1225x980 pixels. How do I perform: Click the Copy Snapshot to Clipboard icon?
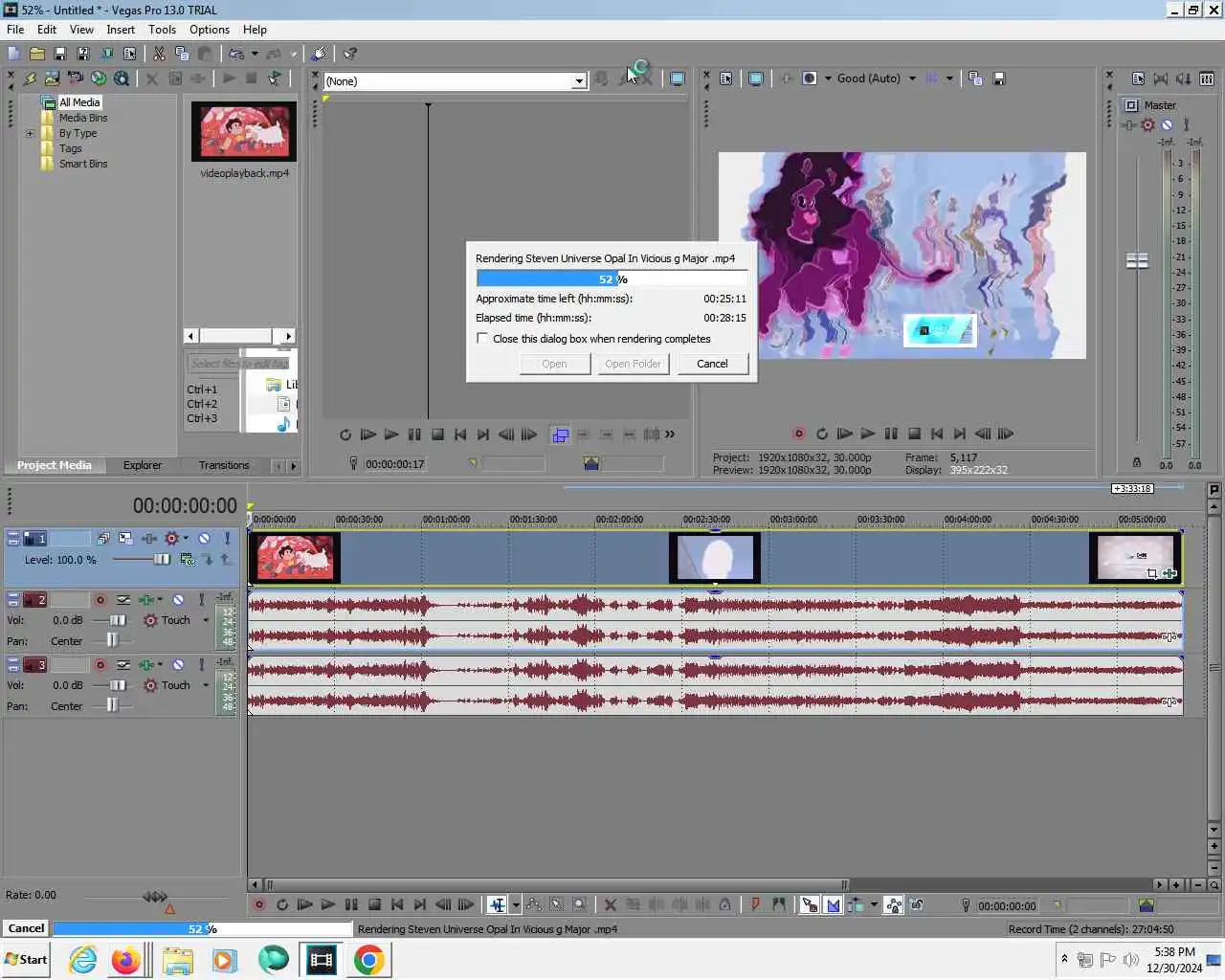[975, 78]
